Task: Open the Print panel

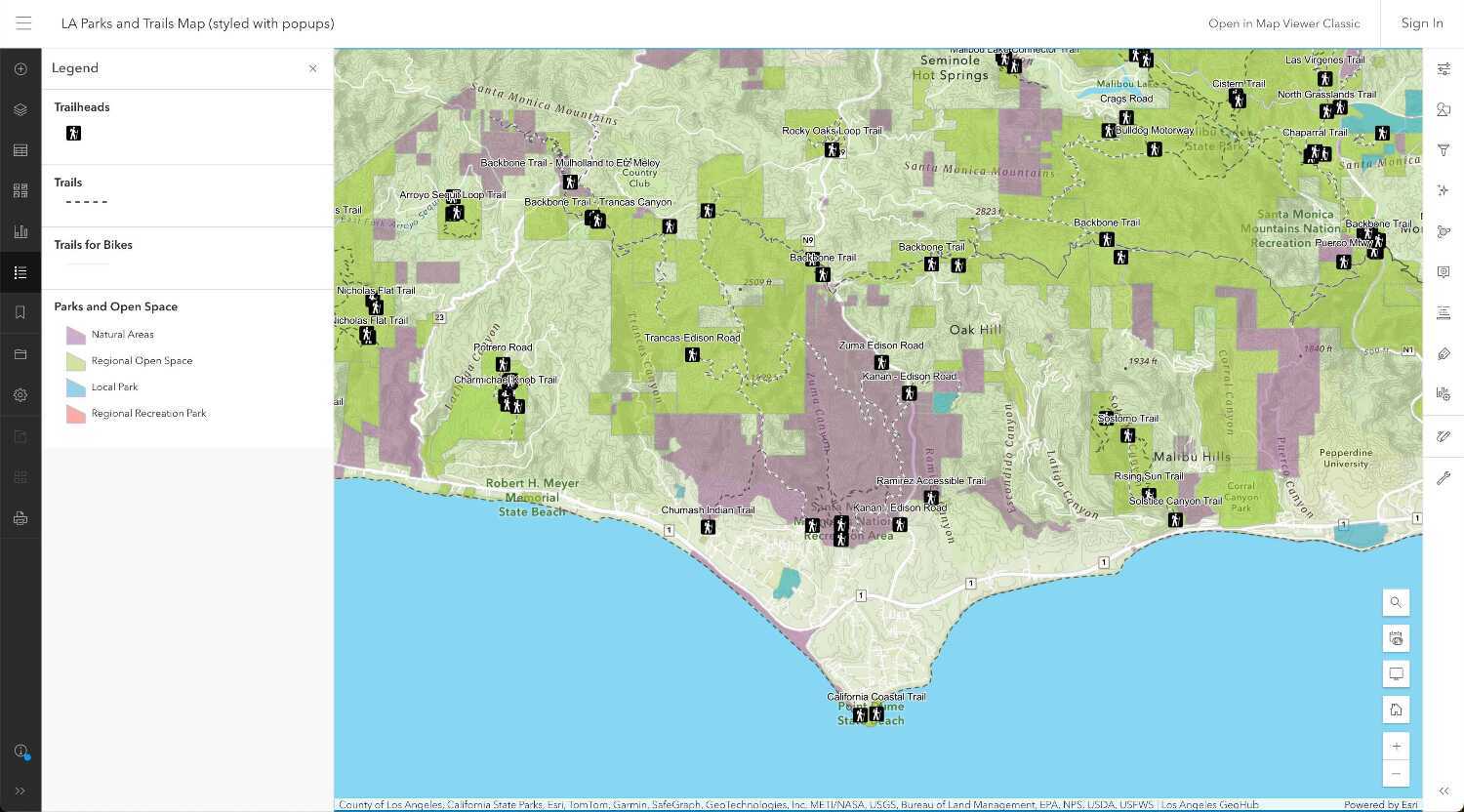Action: [x=20, y=517]
